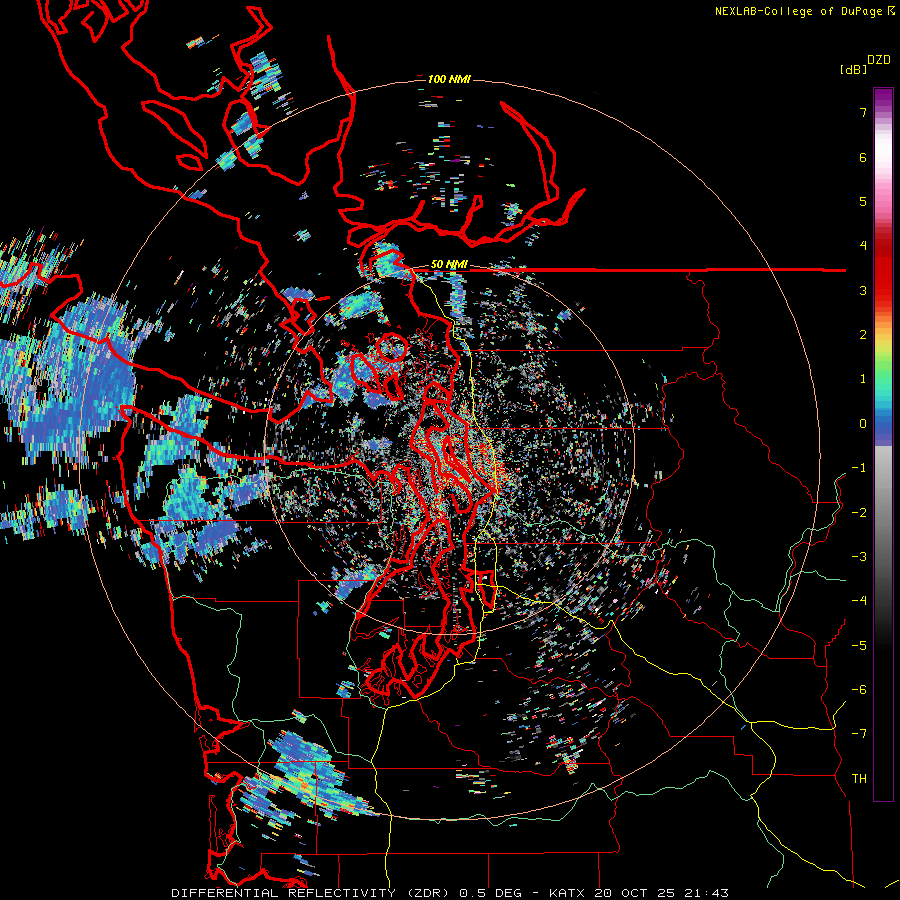Click the -1 dB scale value
This screenshot has height=900, width=900.
(x=859, y=468)
